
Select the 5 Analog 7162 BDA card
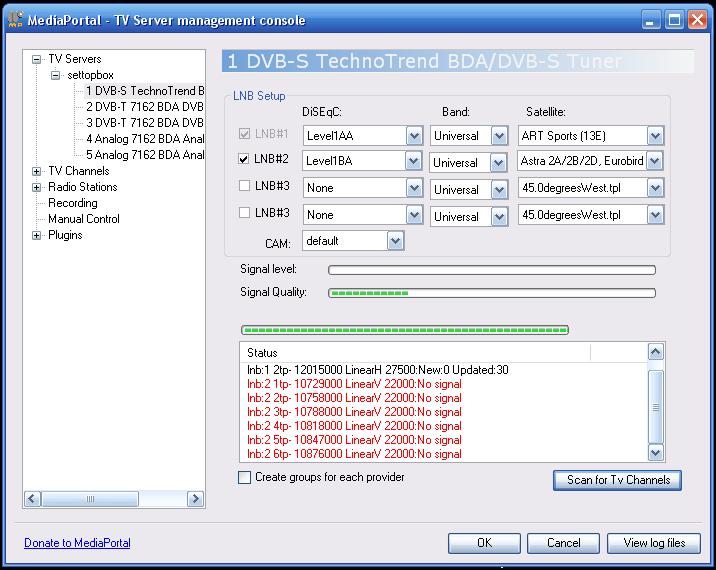[x=145, y=155]
